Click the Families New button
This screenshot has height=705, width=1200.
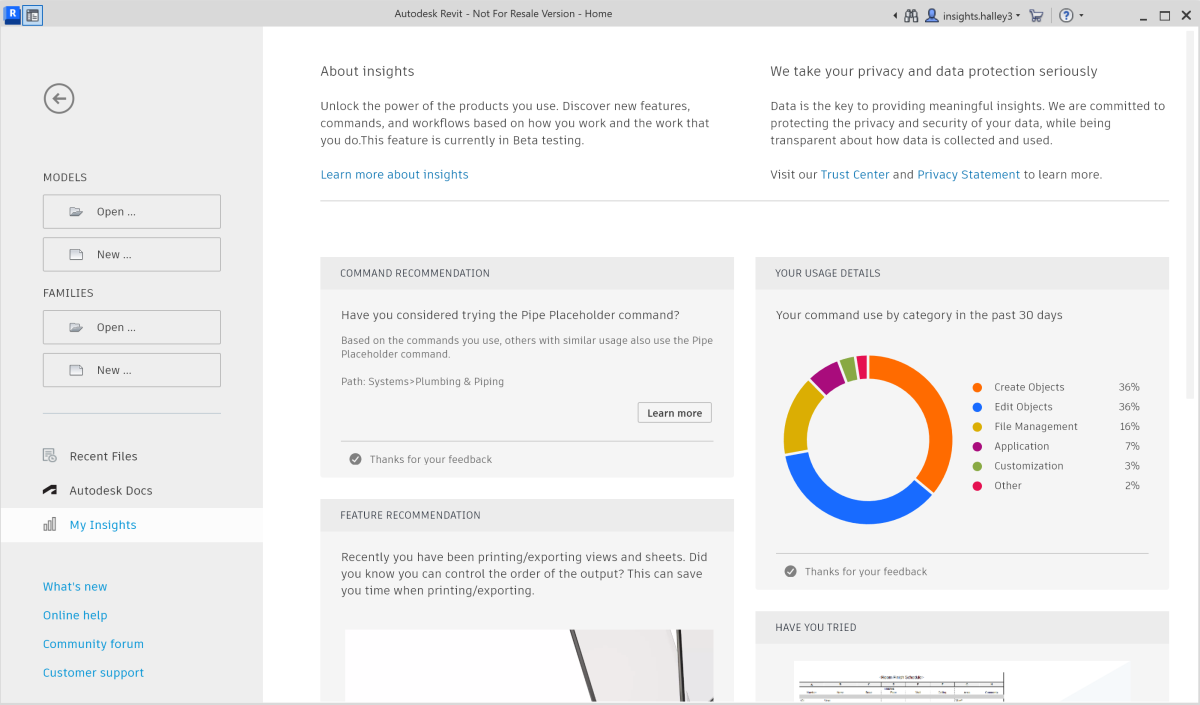[x=132, y=370]
